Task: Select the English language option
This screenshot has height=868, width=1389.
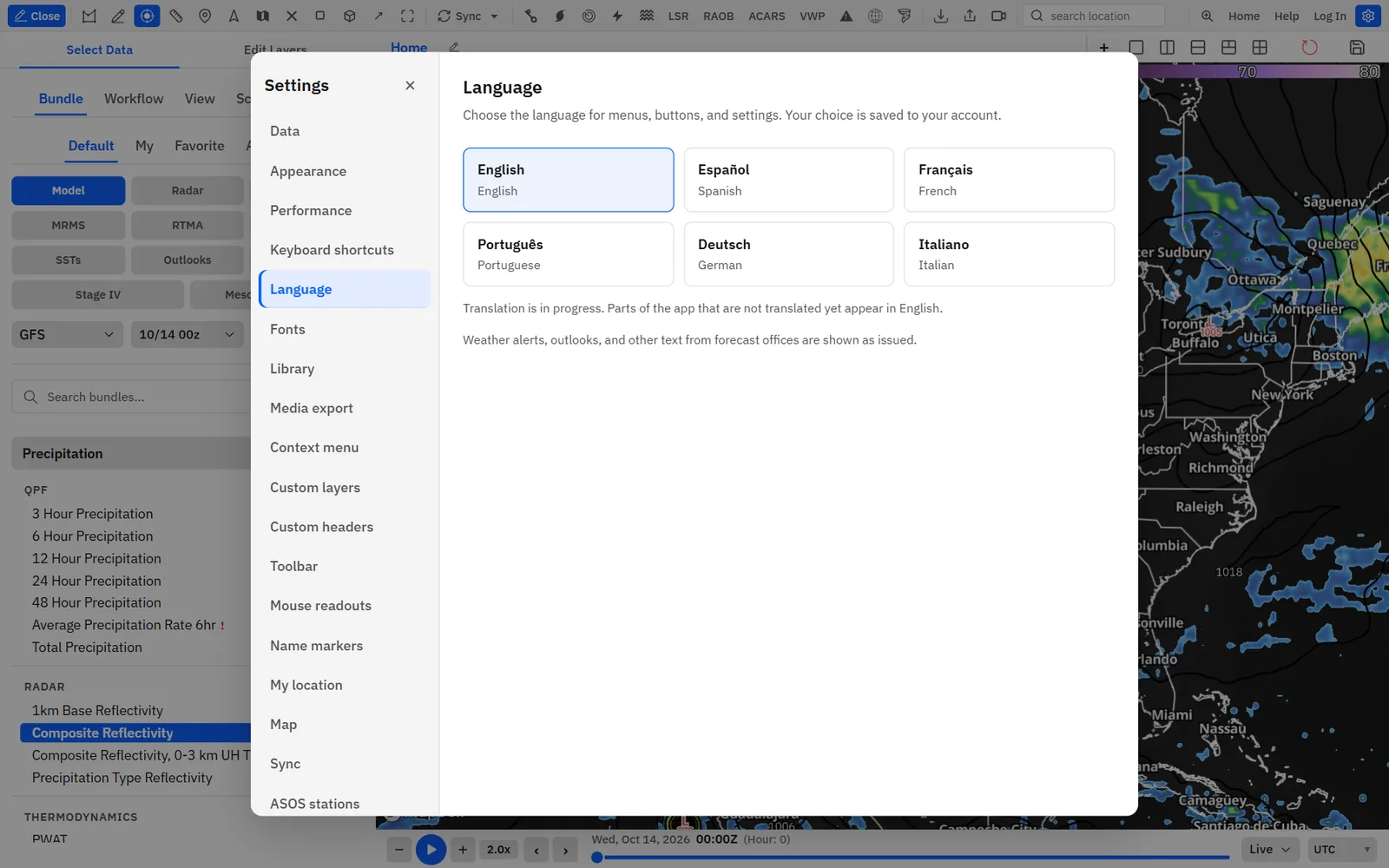Action: coord(569,180)
